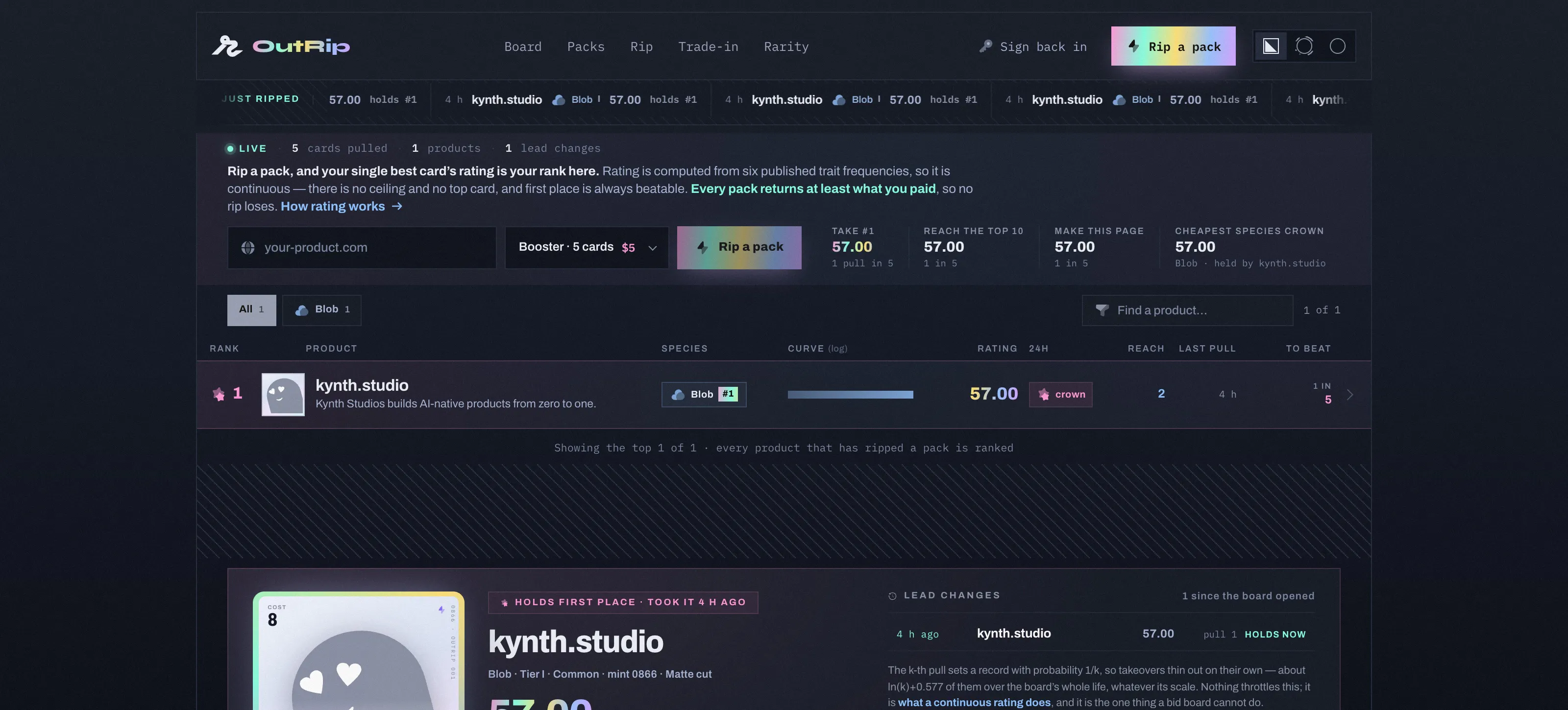Click the lightning icon in the form's Rip a pack button
Screen dimensions: 1568x710
tap(703, 247)
